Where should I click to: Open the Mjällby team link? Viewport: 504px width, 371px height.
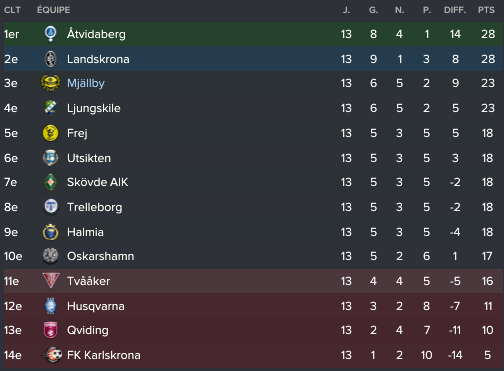pos(86,83)
